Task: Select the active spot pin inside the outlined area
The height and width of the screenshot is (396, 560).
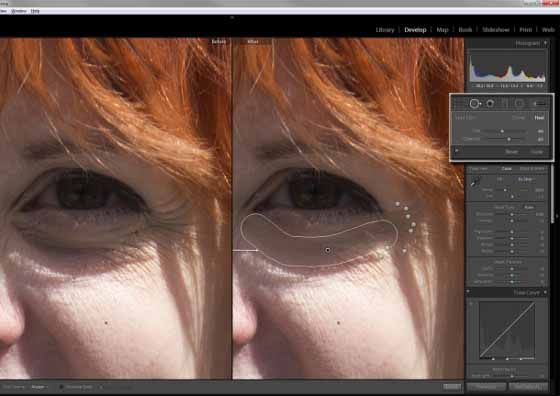Action: click(328, 250)
